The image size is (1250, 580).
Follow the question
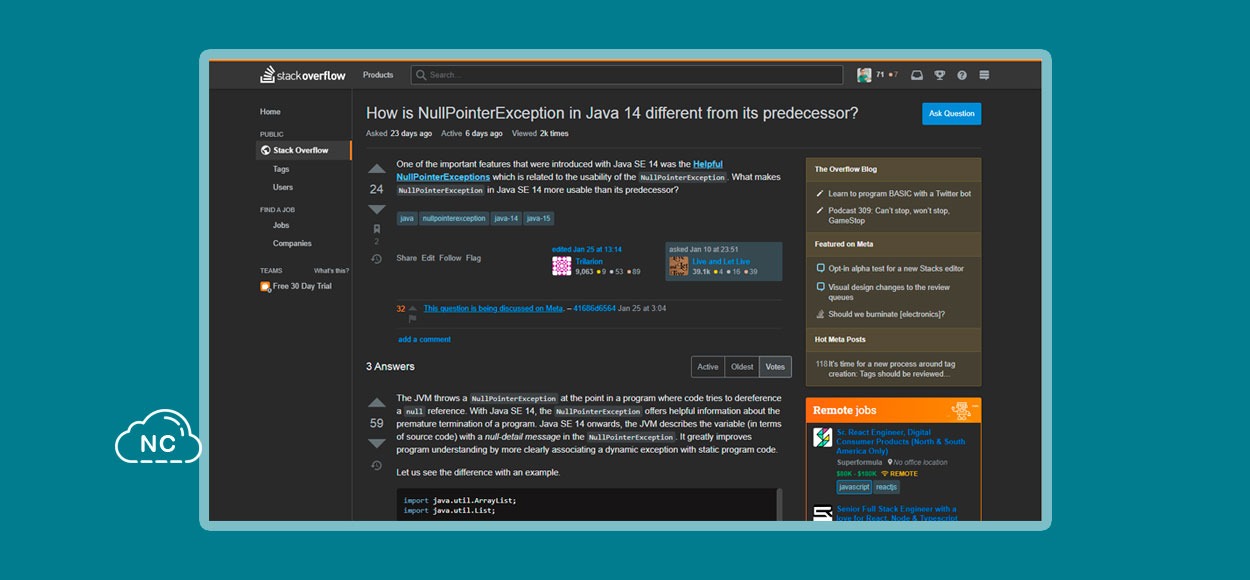(450, 258)
